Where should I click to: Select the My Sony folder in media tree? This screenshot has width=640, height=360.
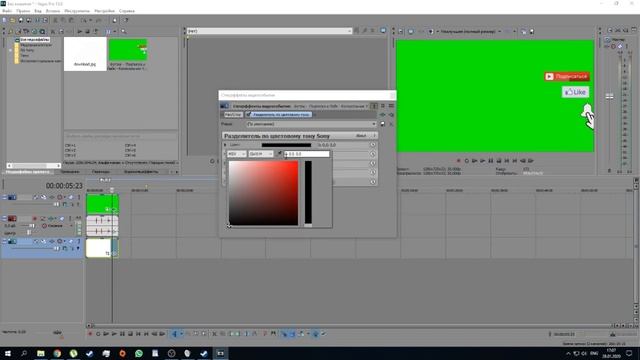27,50
